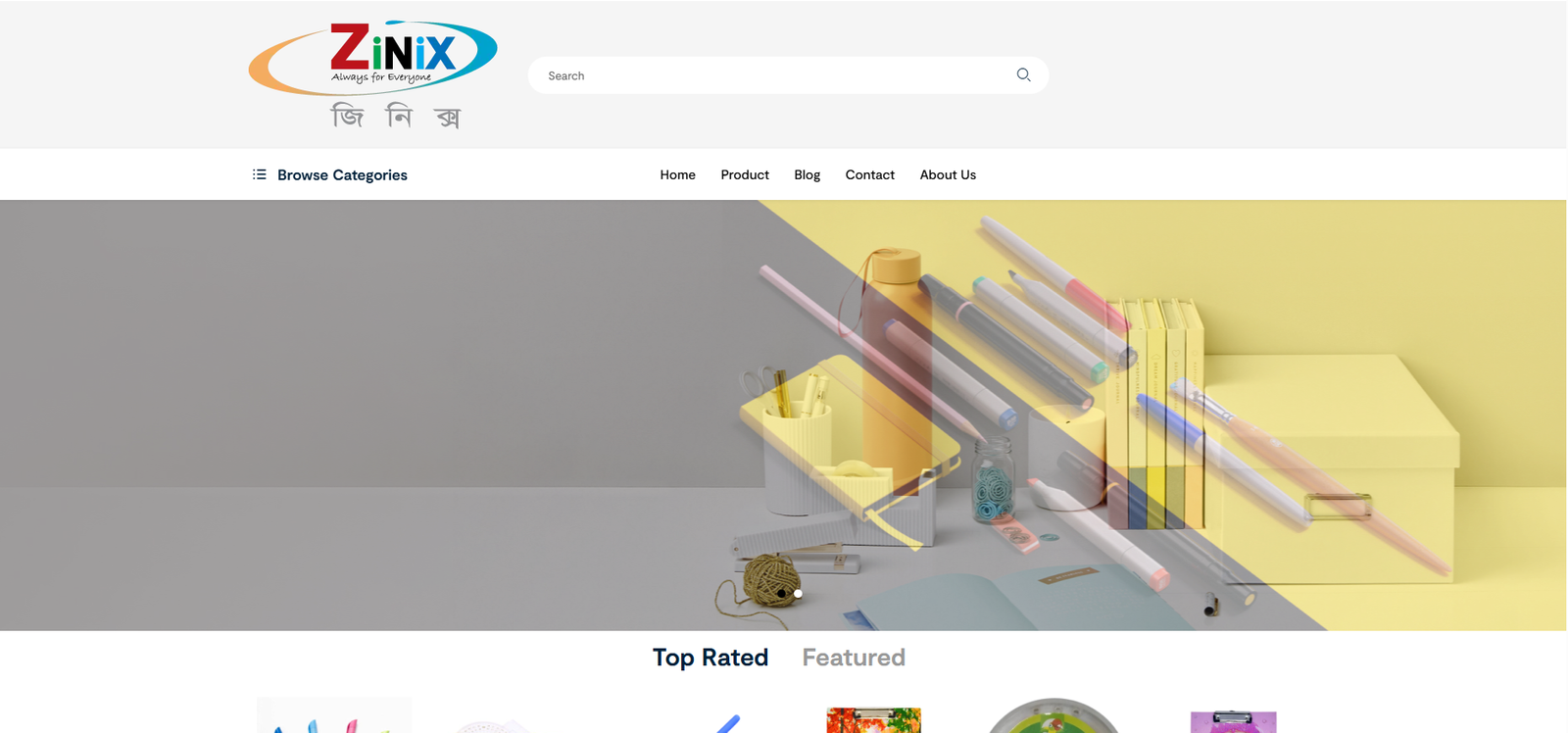Switch to the Top Rated tab
This screenshot has height=733, width=1568.
click(710, 658)
